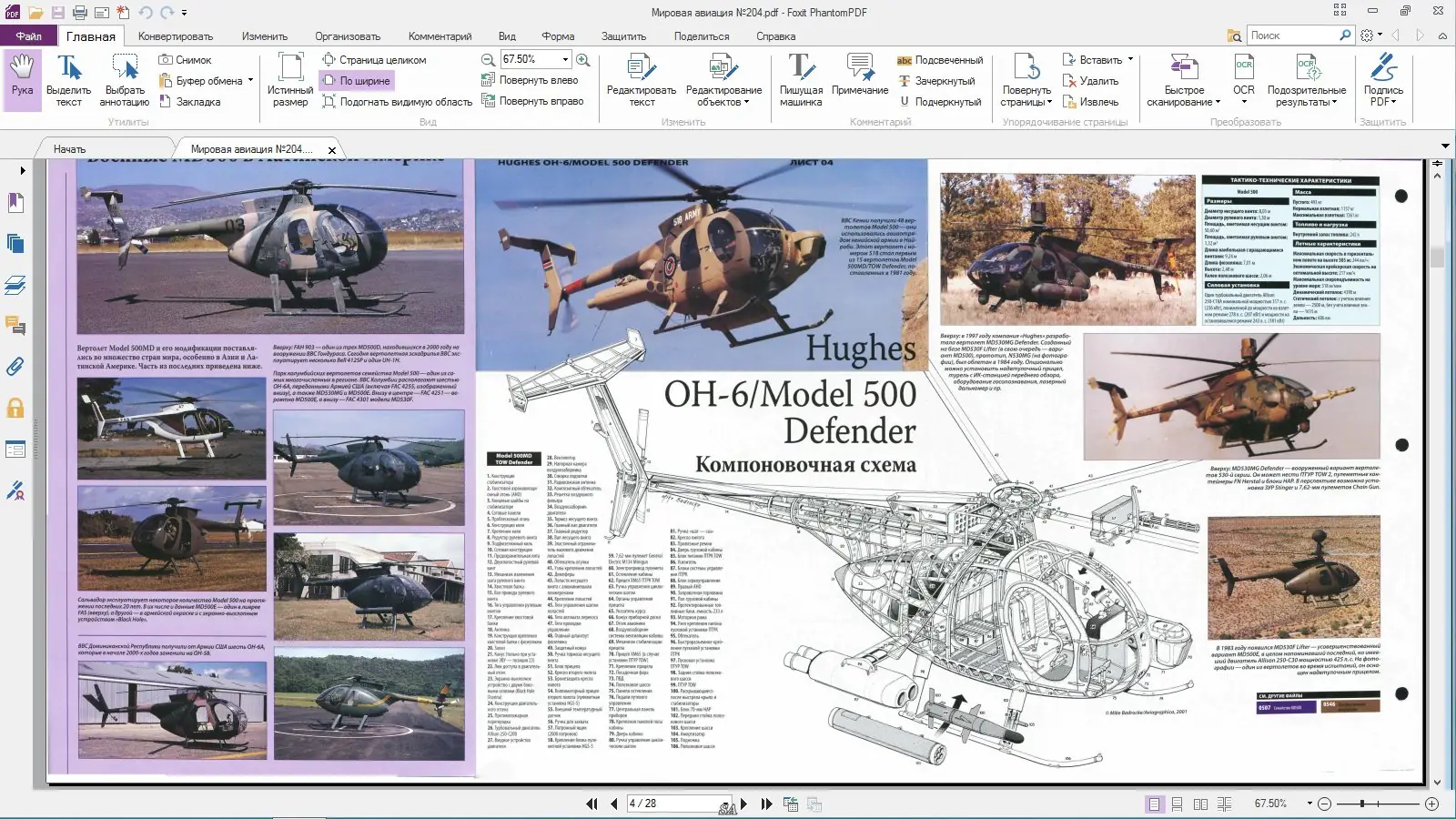The height and width of the screenshot is (819, 1456).
Task: Rotate view with Повернуть влево
Action: click(530, 80)
